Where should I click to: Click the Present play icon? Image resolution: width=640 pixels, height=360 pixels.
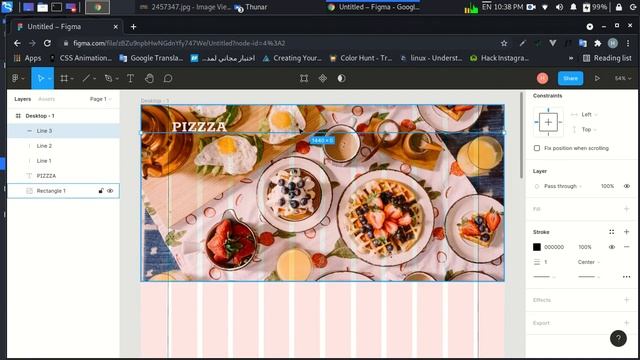coord(597,78)
